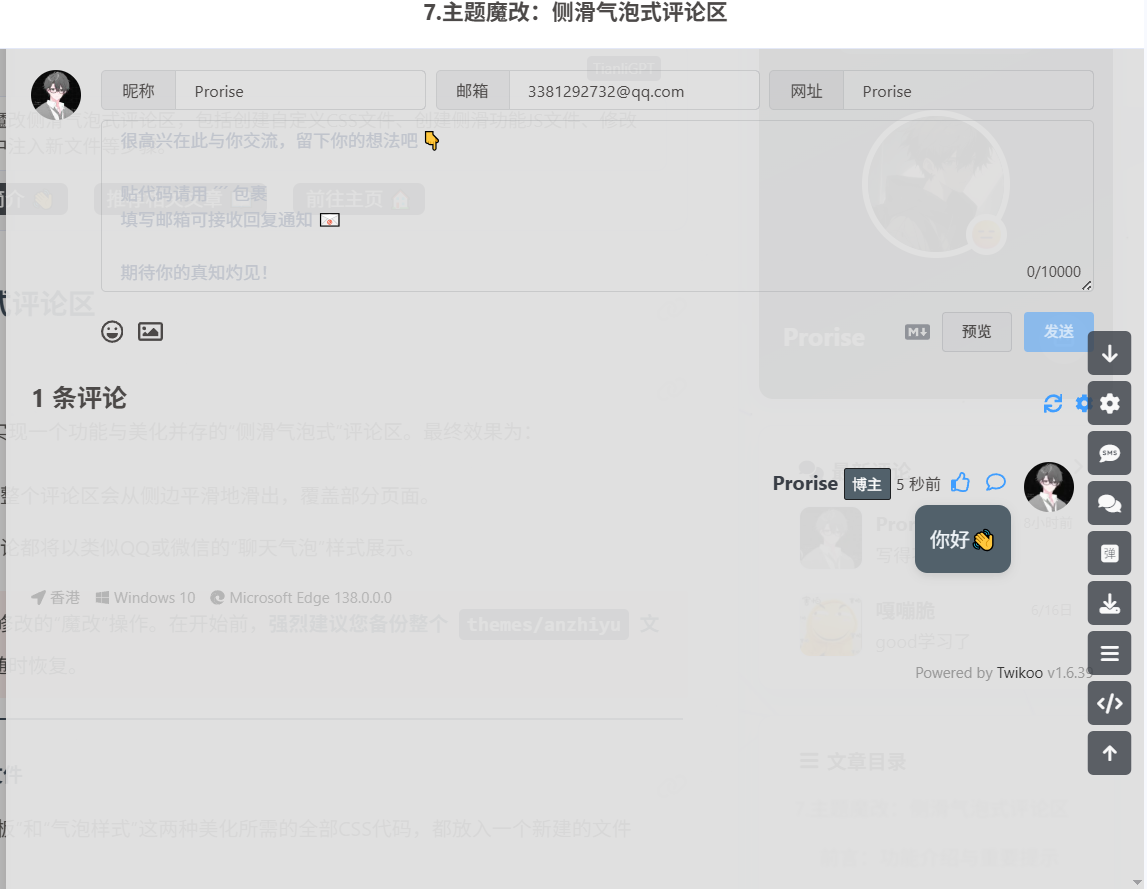Click the 昵称 nickname input field
Screen dimensions: 1147x889
(x=300, y=91)
